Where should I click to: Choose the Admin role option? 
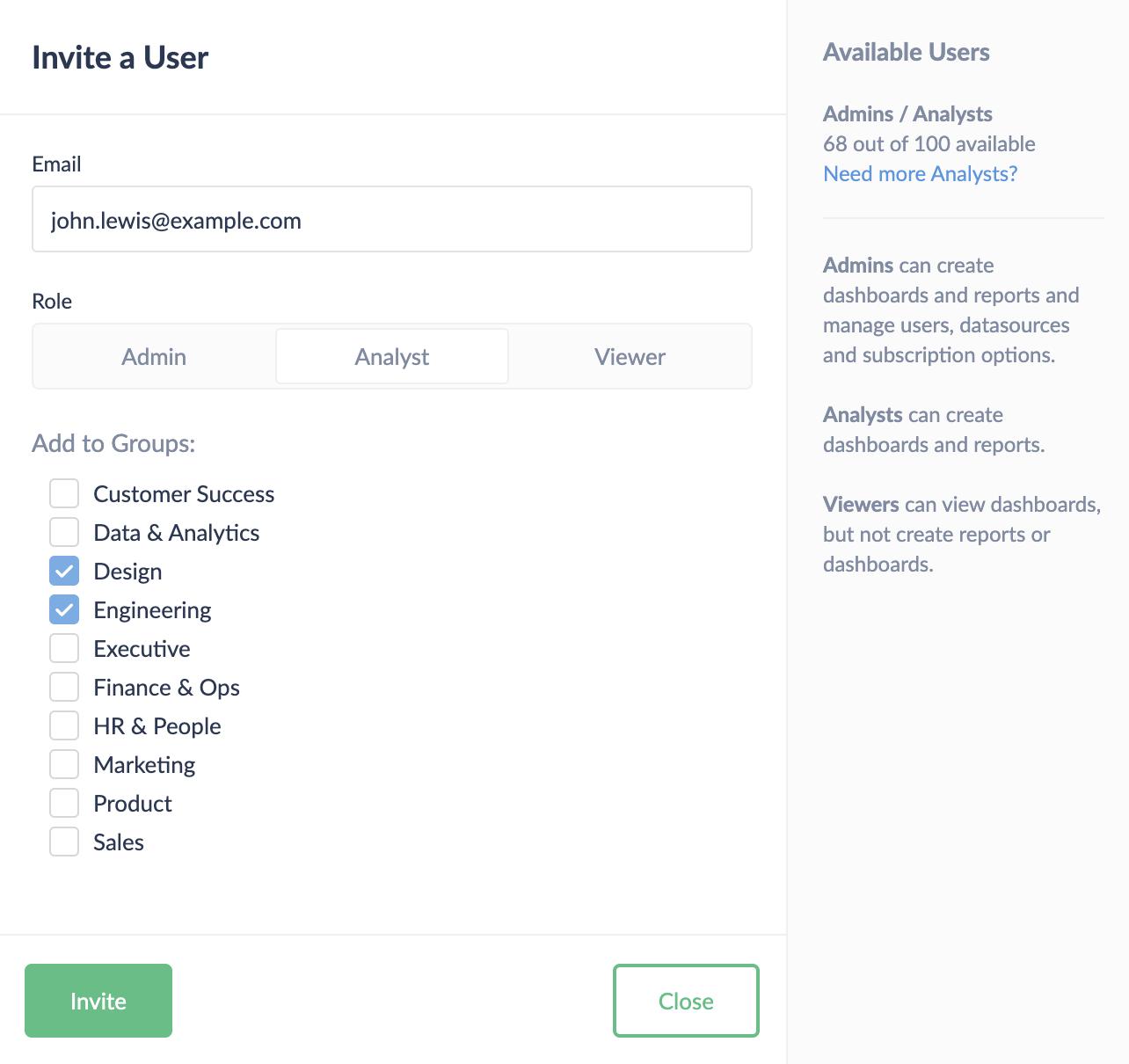click(x=154, y=356)
